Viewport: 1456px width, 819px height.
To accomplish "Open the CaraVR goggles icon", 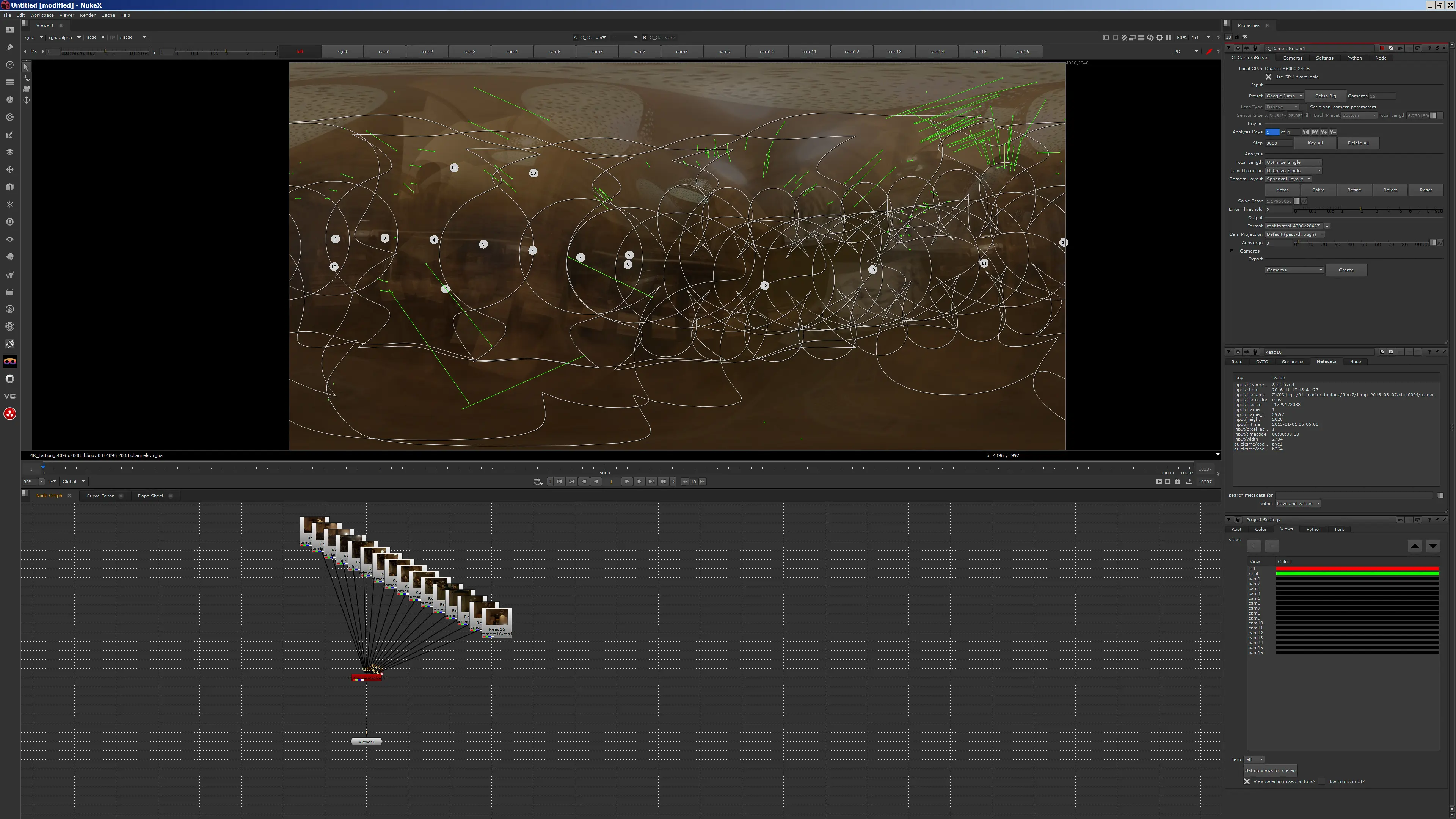I will (9, 361).
